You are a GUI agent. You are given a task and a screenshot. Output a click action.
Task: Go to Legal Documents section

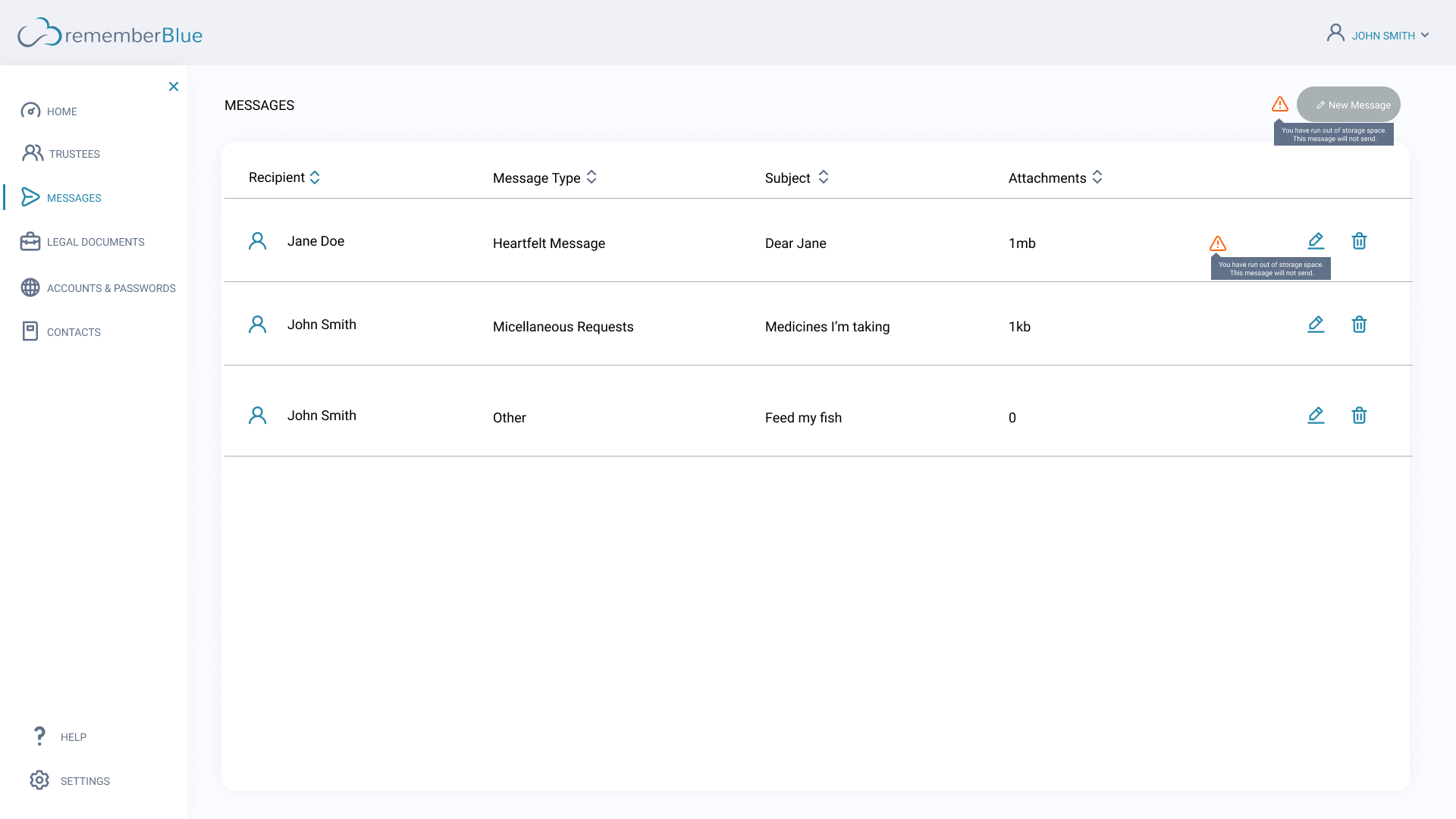click(x=95, y=242)
